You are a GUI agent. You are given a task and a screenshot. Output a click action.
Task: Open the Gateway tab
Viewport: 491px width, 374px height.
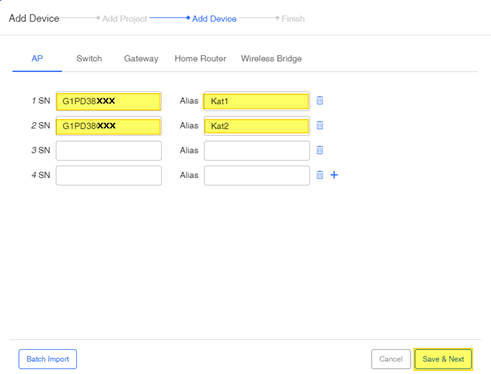[141, 59]
